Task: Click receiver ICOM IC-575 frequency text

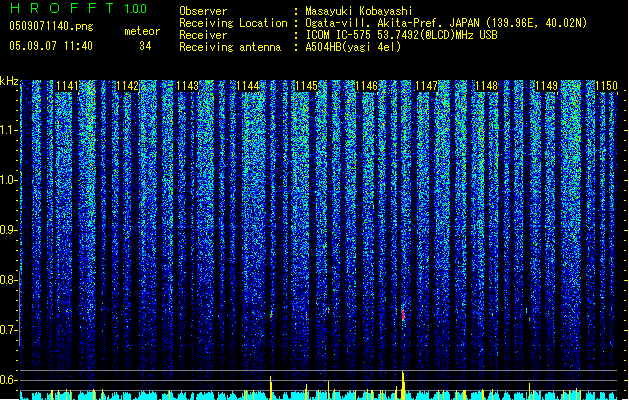Action: click(402, 35)
